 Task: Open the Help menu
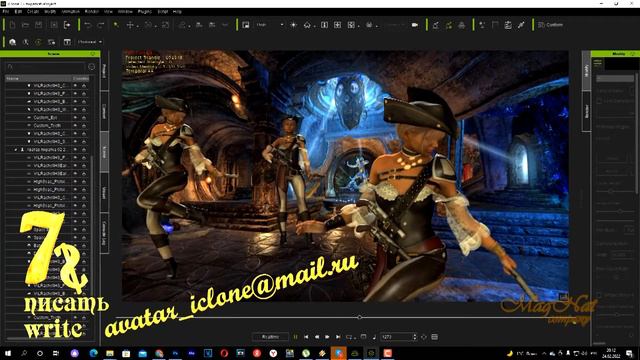click(x=177, y=12)
